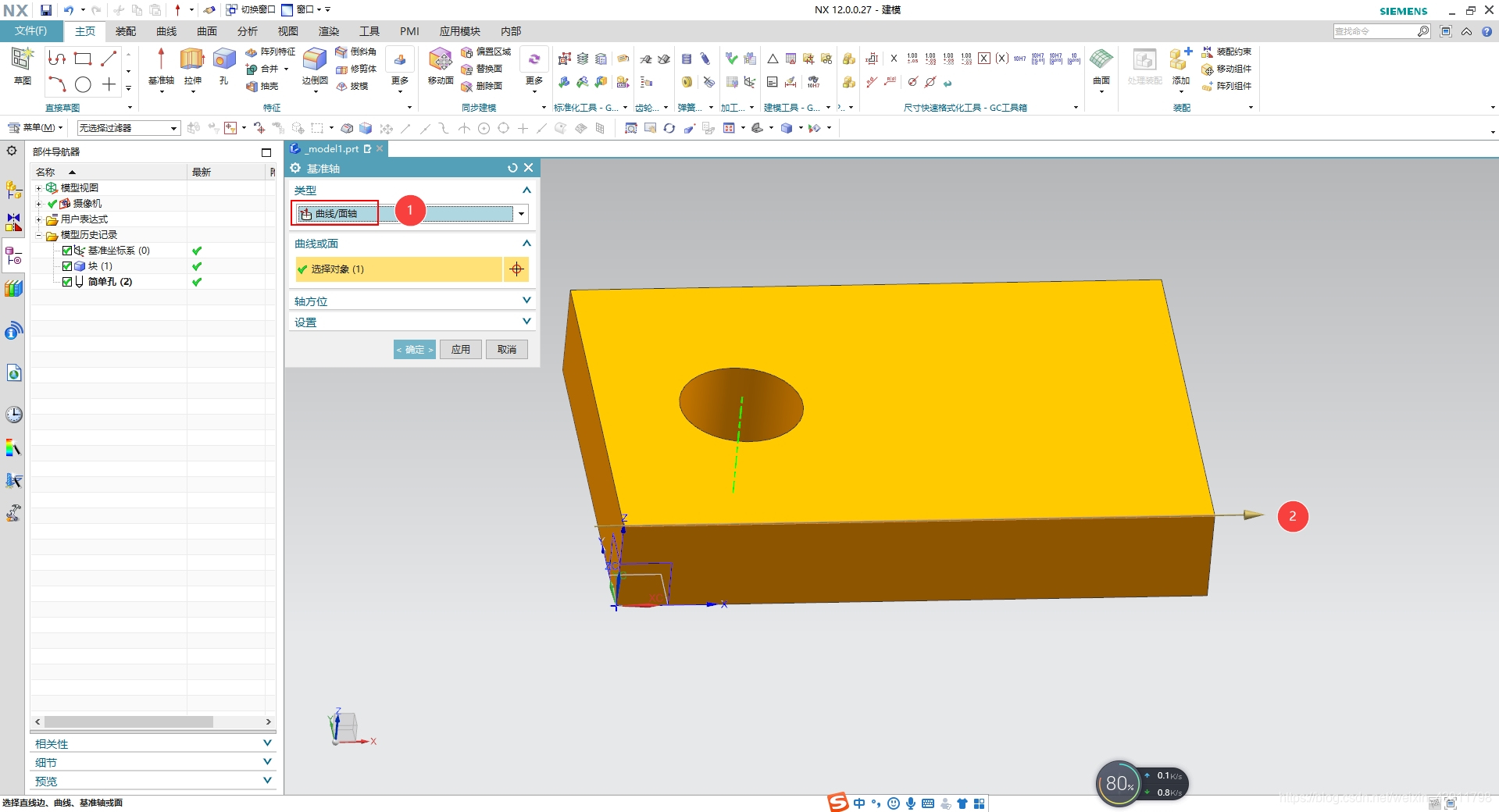Open the 曲面 surface tool
The image size is (1499, 812).
[1101, 66]
